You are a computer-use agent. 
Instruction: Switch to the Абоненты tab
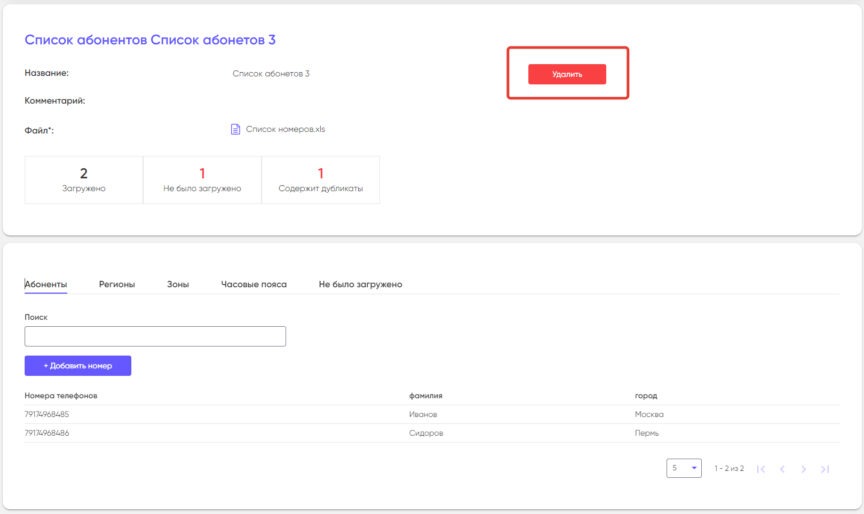tap(46, 284)
